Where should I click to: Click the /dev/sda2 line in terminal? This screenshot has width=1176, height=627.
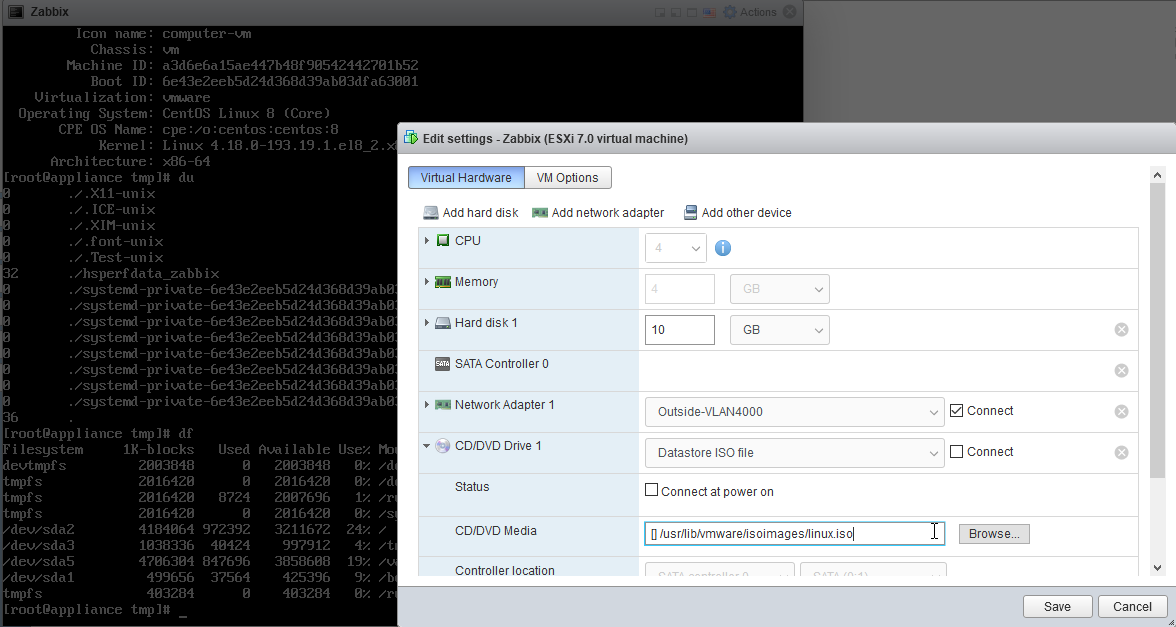pyautogui.click(x=200, y=530)
